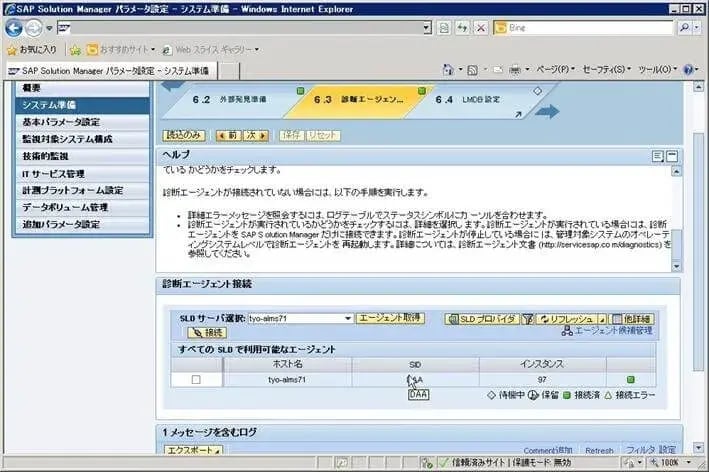Click the browser Forward arrow button
The height and width of the screenshot is (472, 709).
tap(33, 28)
